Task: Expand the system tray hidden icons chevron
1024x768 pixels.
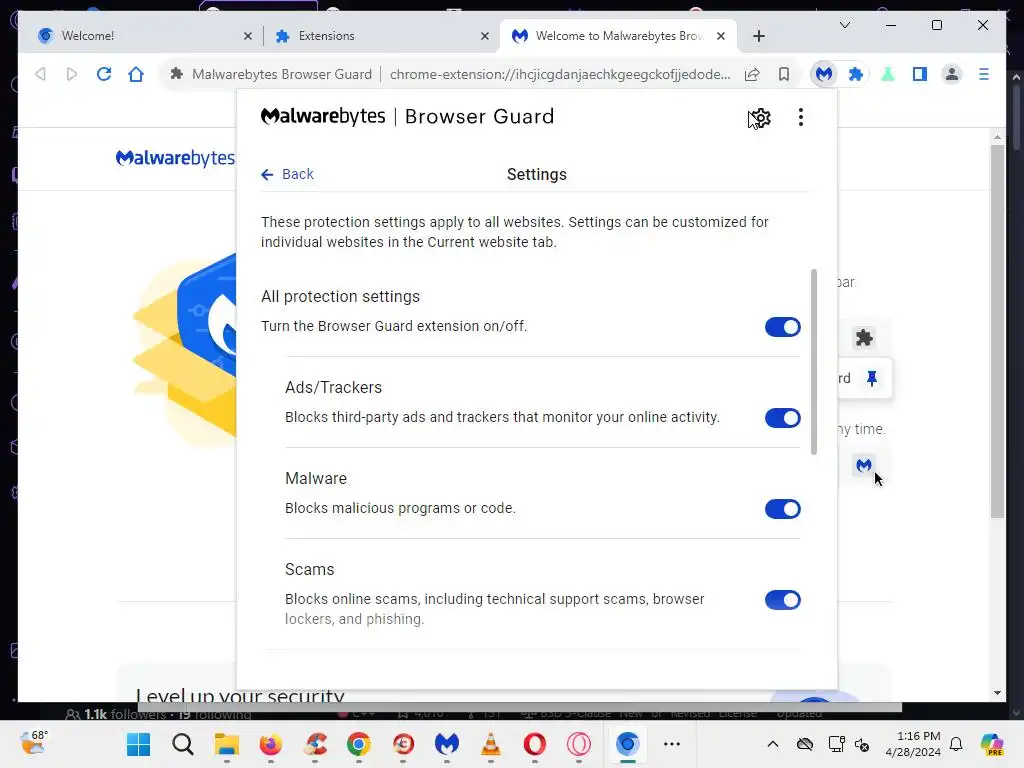Action: 773,744
